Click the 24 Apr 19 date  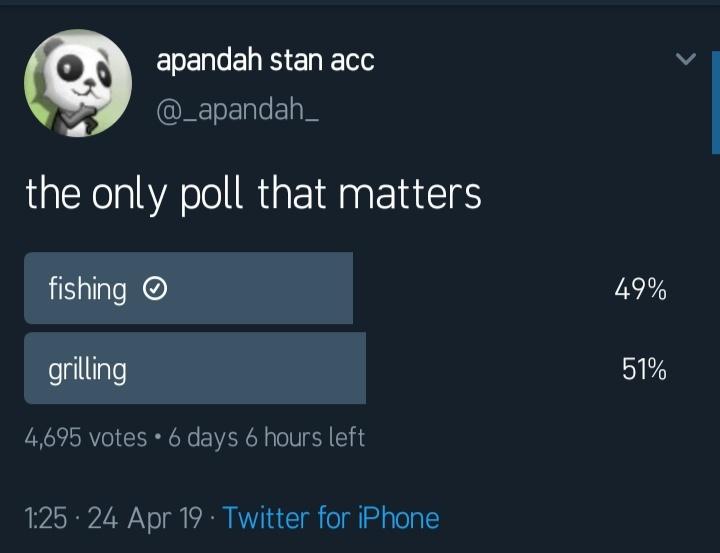(x=147, y=518)
